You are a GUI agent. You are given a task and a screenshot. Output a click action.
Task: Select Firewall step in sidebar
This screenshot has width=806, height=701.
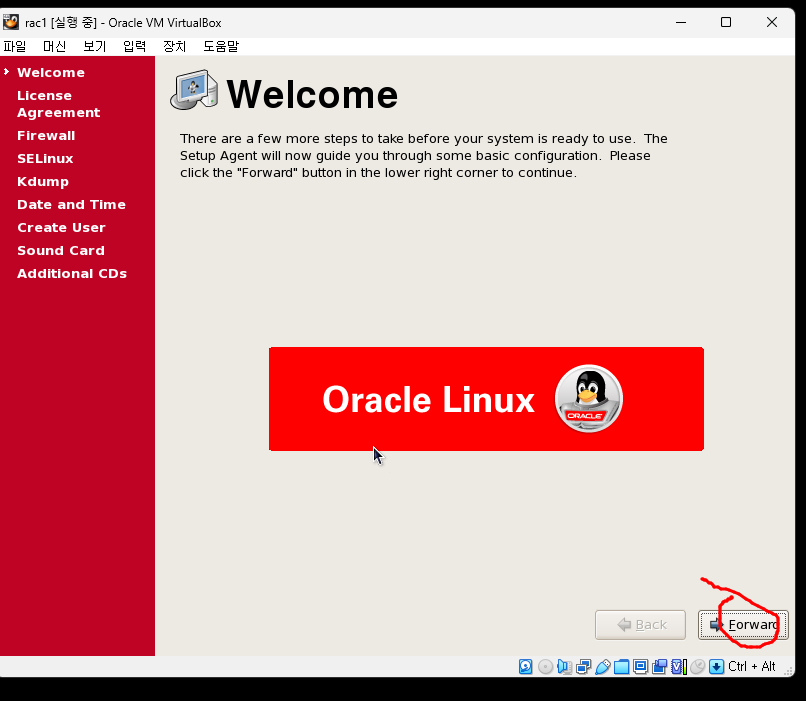(46, 136)
